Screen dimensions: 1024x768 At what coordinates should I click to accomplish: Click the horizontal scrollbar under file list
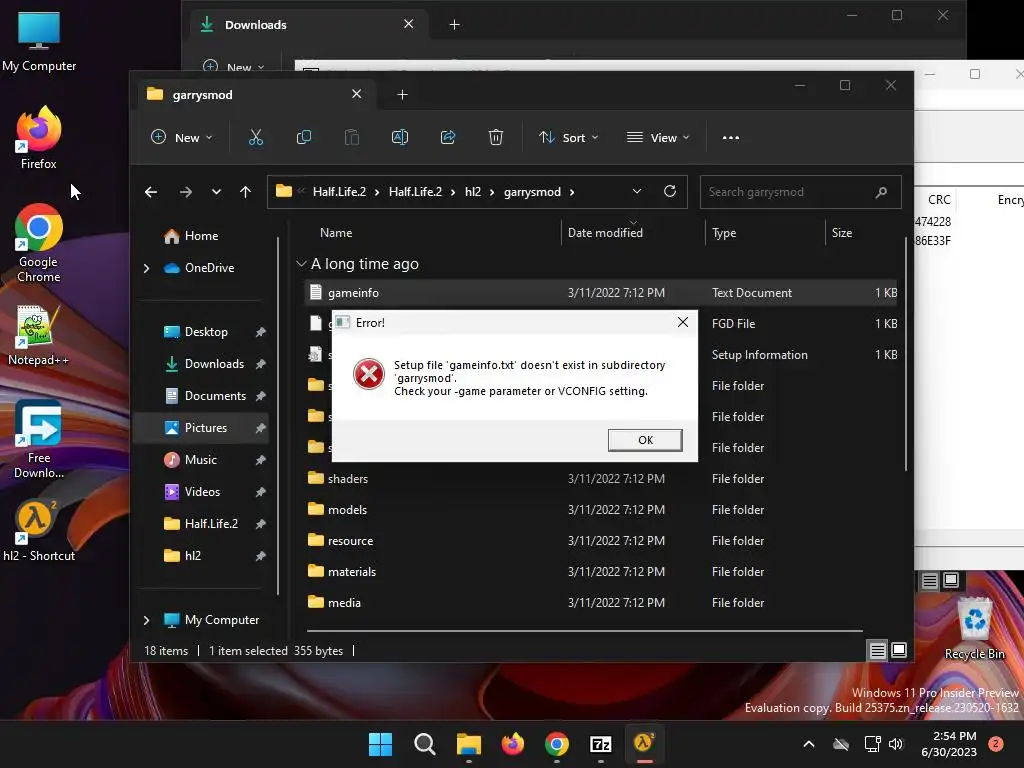(x=584, y=631)
